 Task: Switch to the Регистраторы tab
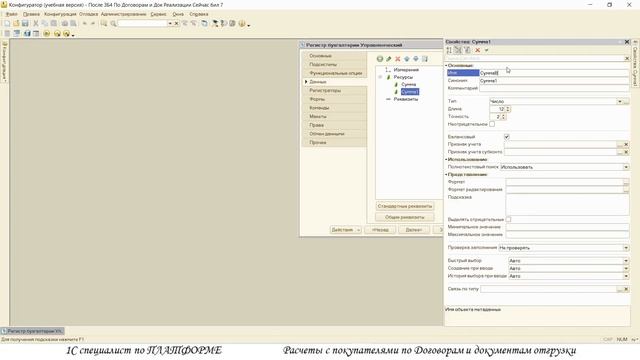[x=334, y=91]
